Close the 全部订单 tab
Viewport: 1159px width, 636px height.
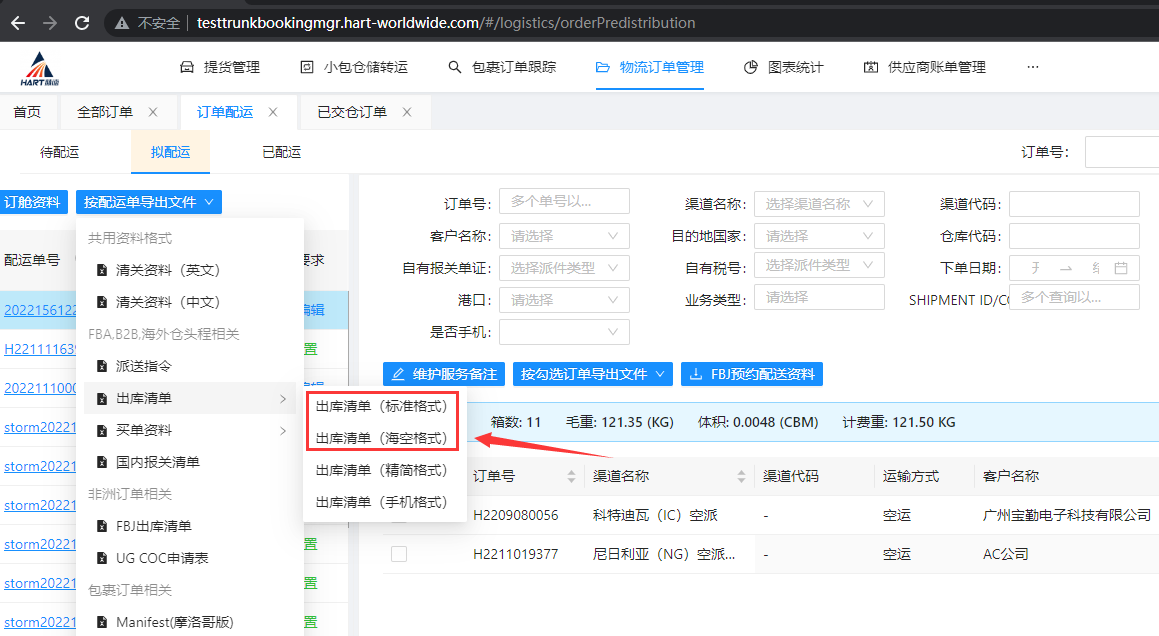coord(153,112)
